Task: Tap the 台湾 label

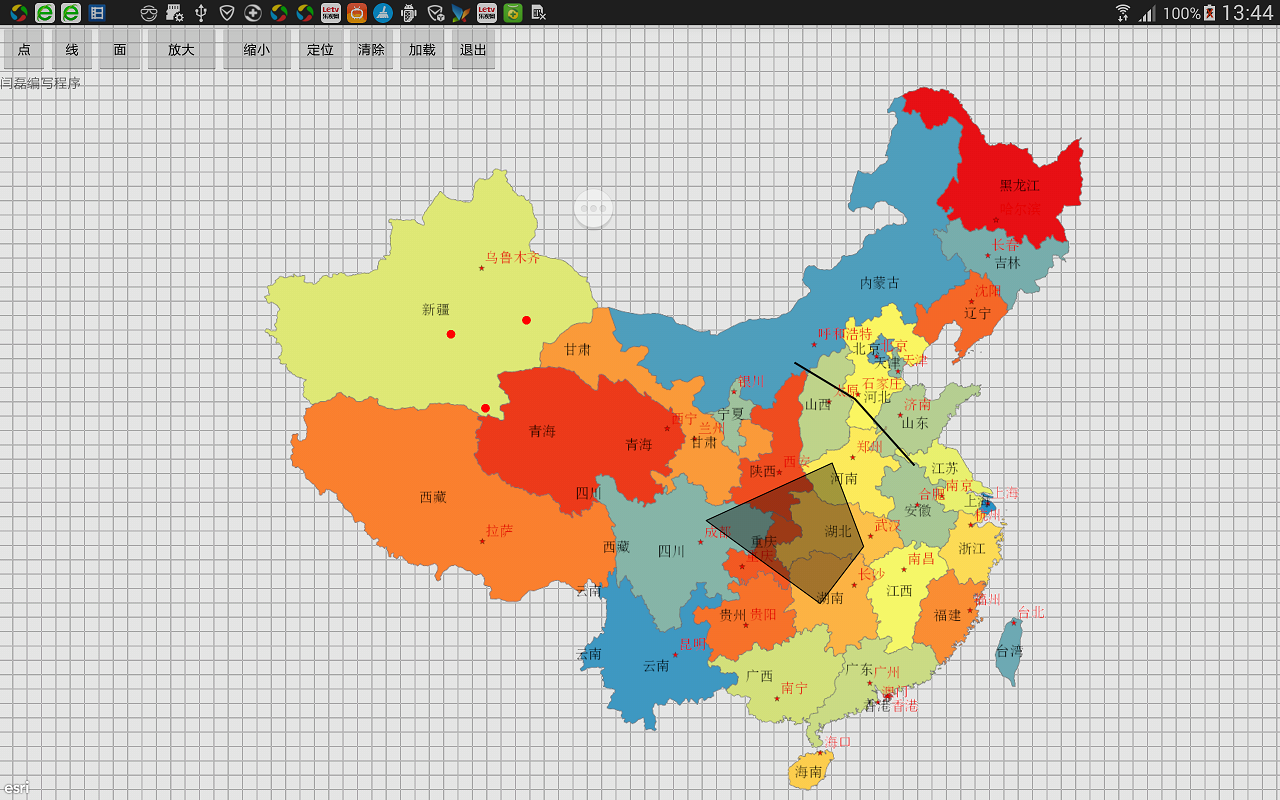Action: [x=1009, y=651]
